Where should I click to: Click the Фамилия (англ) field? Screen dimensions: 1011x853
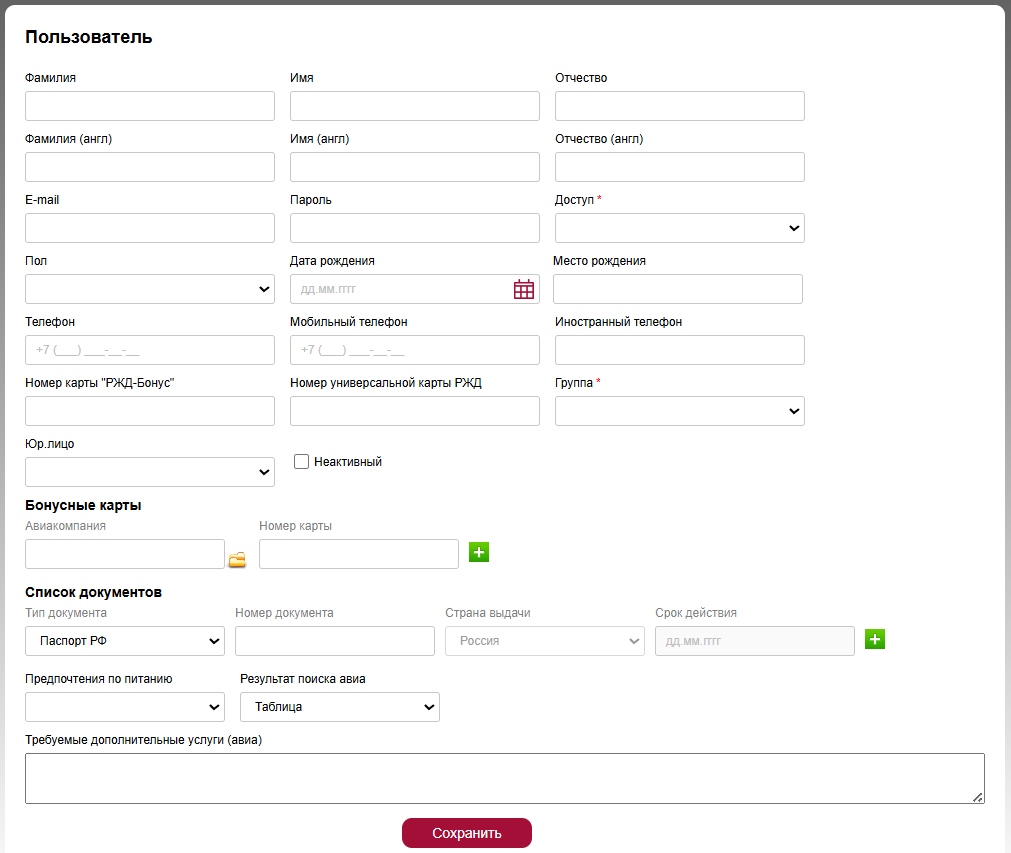[x=150, y=167]
